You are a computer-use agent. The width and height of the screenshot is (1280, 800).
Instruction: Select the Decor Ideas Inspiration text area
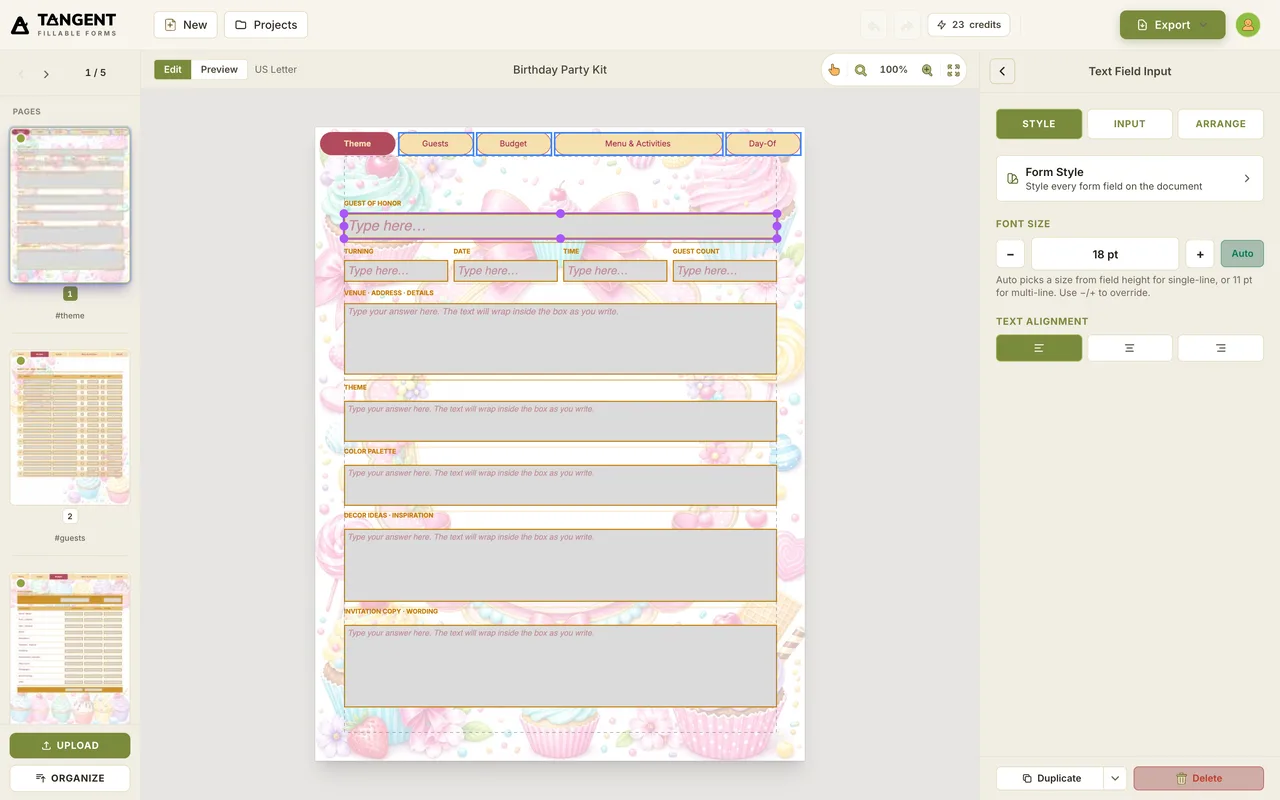560,565
